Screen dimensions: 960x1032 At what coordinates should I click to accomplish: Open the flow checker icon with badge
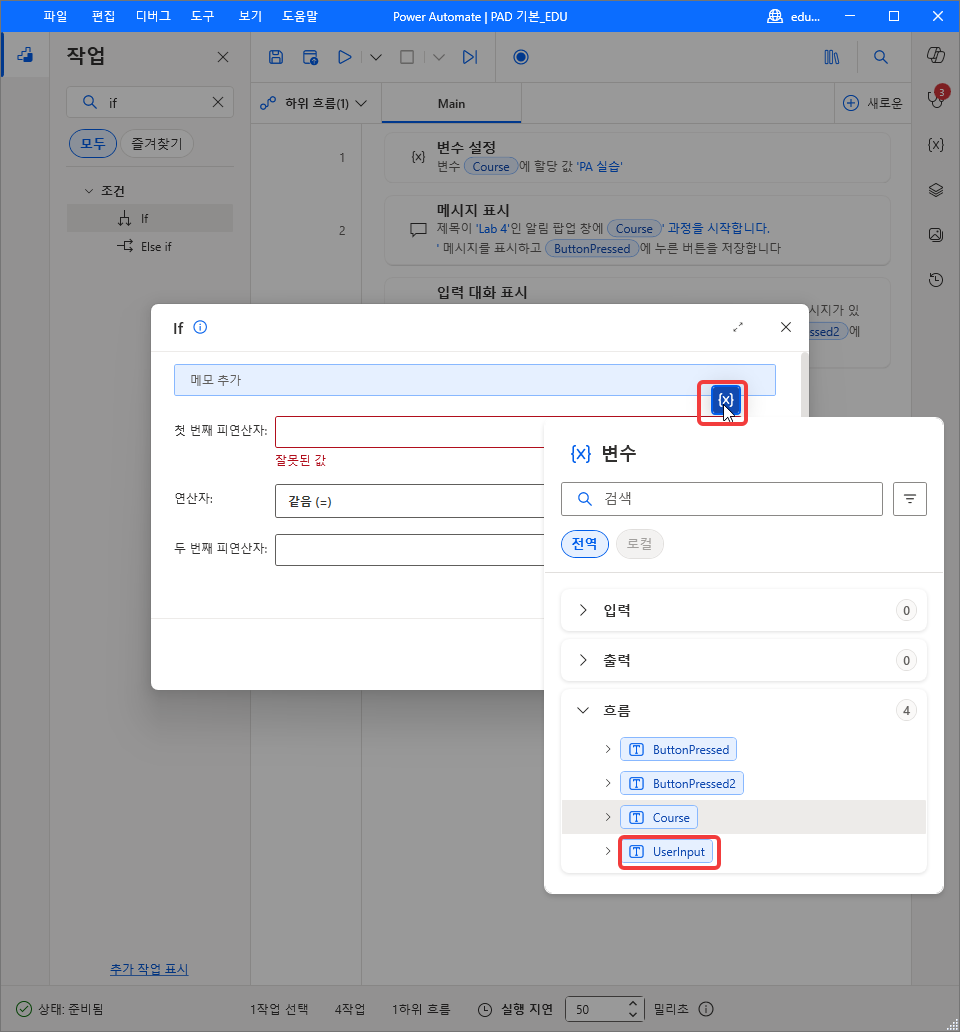click(x=936, y=99)
